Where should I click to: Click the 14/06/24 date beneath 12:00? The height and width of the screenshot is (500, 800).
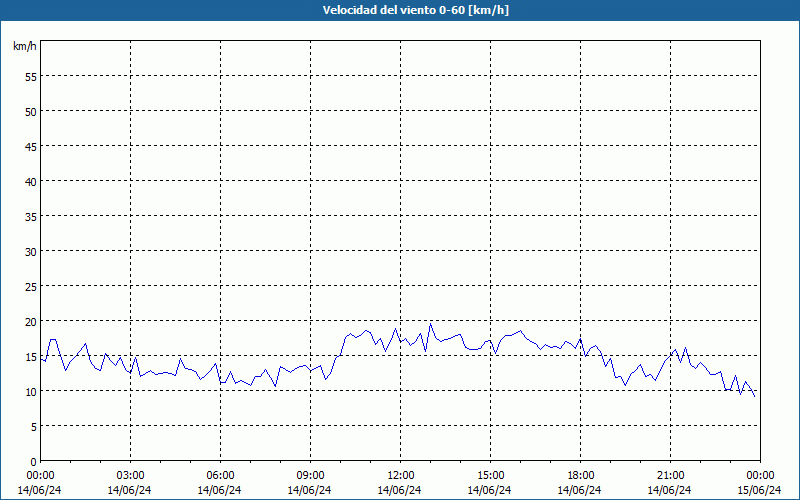tap(399, 490)
